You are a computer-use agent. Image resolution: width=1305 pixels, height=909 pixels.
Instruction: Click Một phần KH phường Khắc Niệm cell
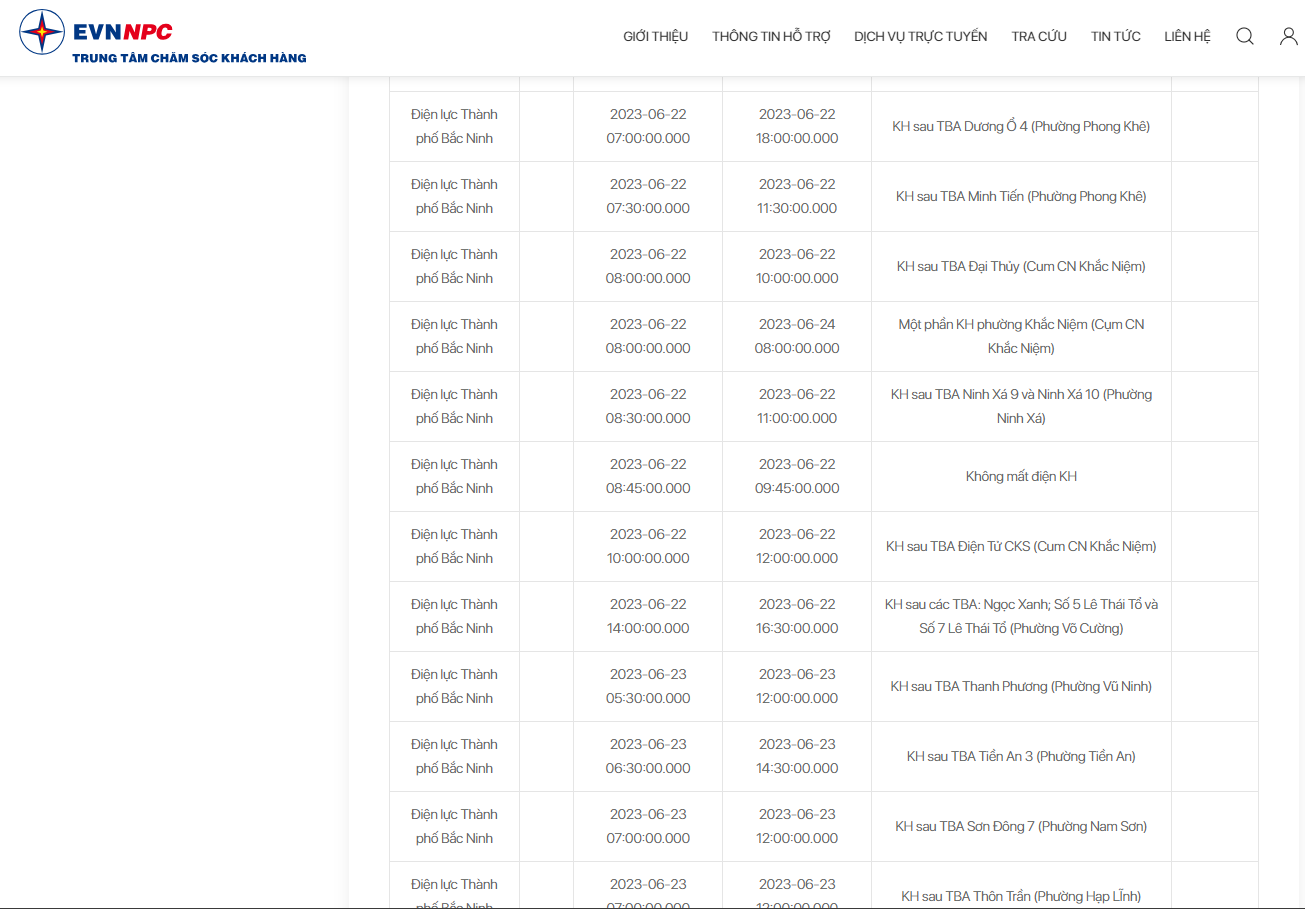click(1021, 337)
